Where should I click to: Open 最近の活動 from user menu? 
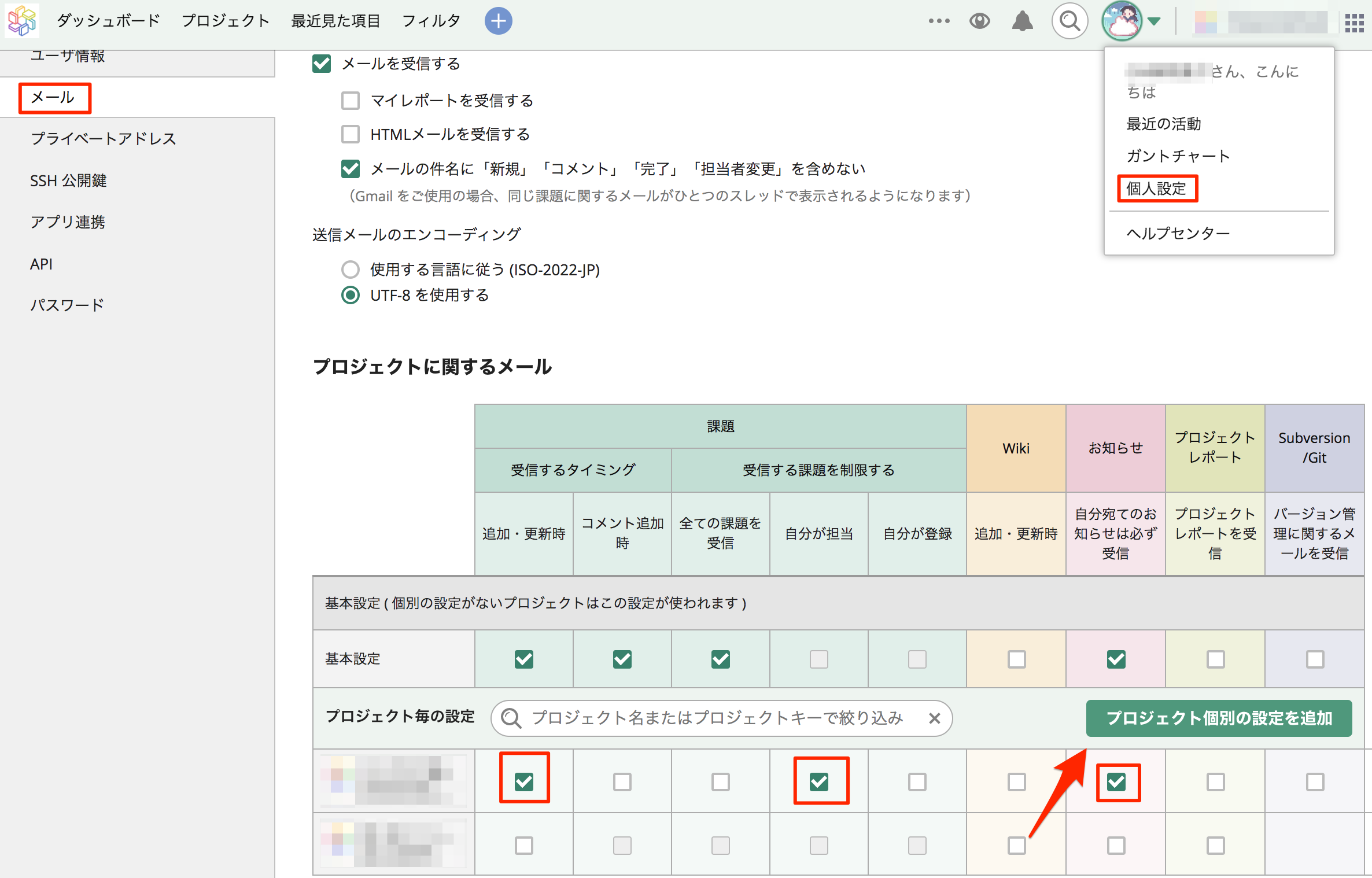pos(1164,124)
